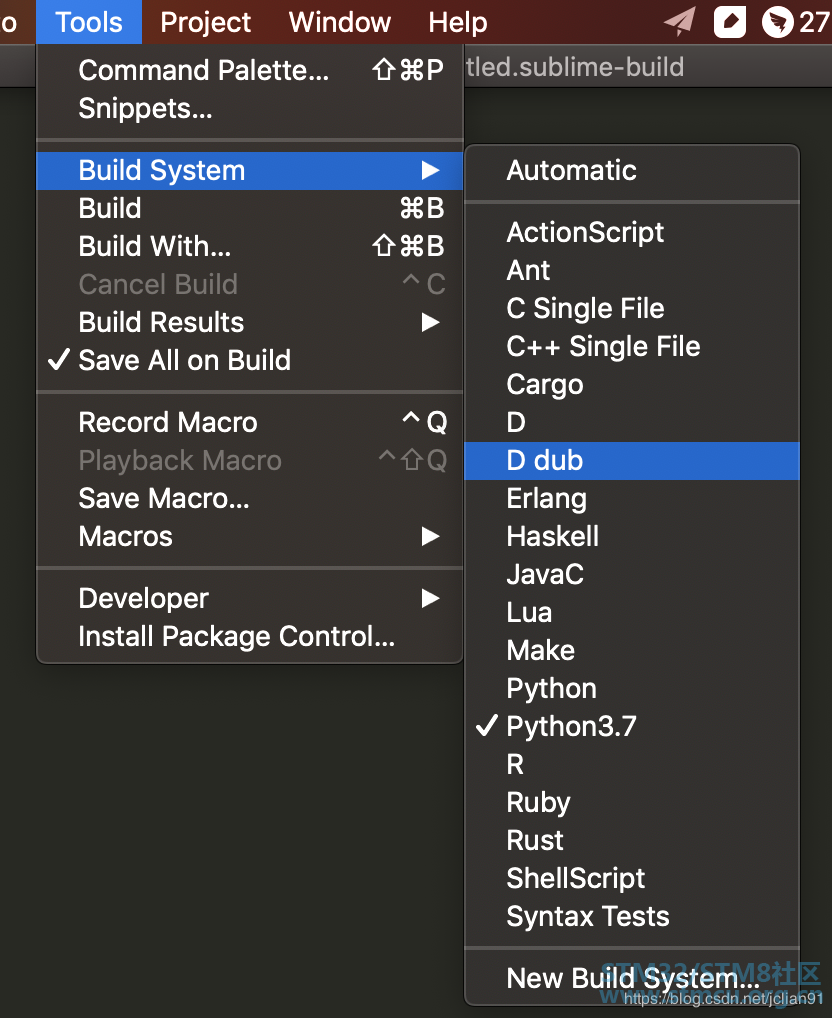
Task: Click New Build System… entry
Action: click(x=632, y=978)
